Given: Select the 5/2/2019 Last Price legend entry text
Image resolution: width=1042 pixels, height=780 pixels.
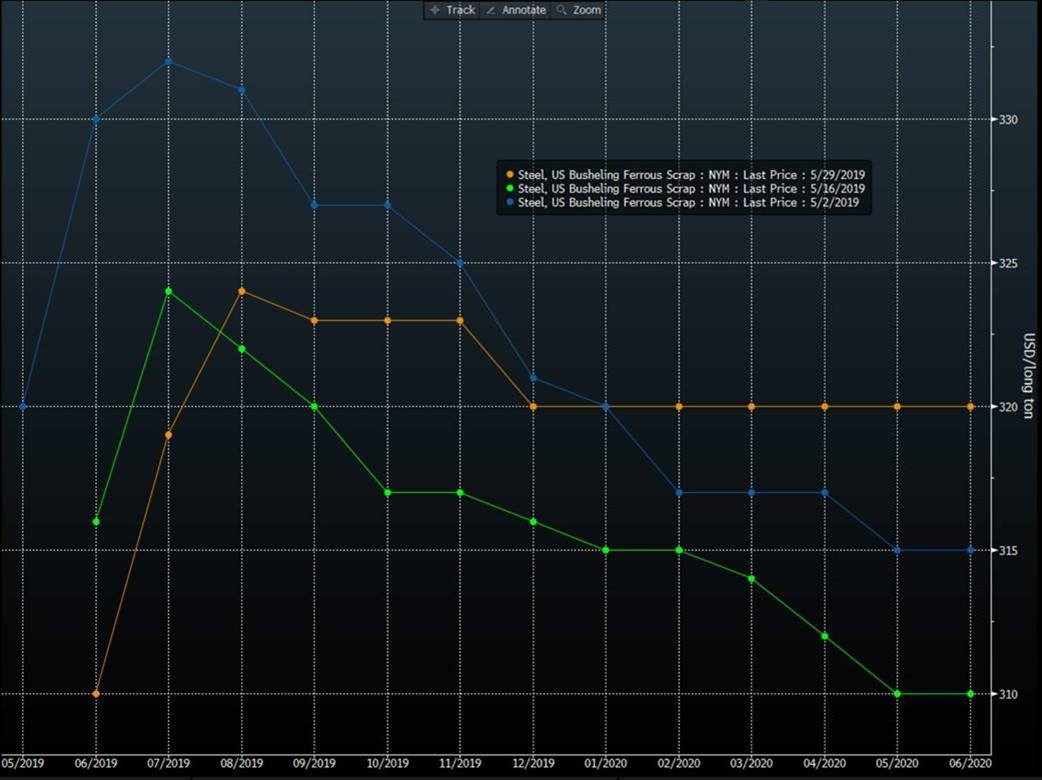Looking at the screenshot, I should click(688, 202).
